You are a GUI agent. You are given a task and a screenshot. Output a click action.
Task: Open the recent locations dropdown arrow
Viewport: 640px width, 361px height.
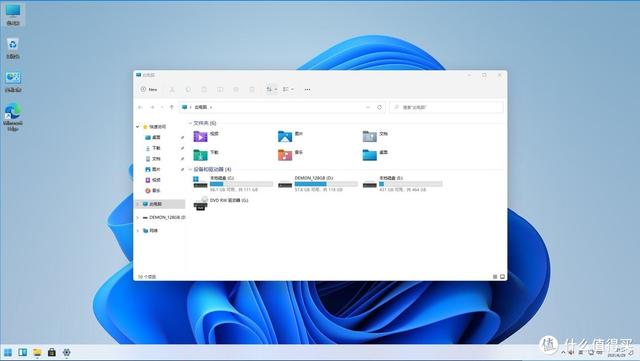[162, 107]
